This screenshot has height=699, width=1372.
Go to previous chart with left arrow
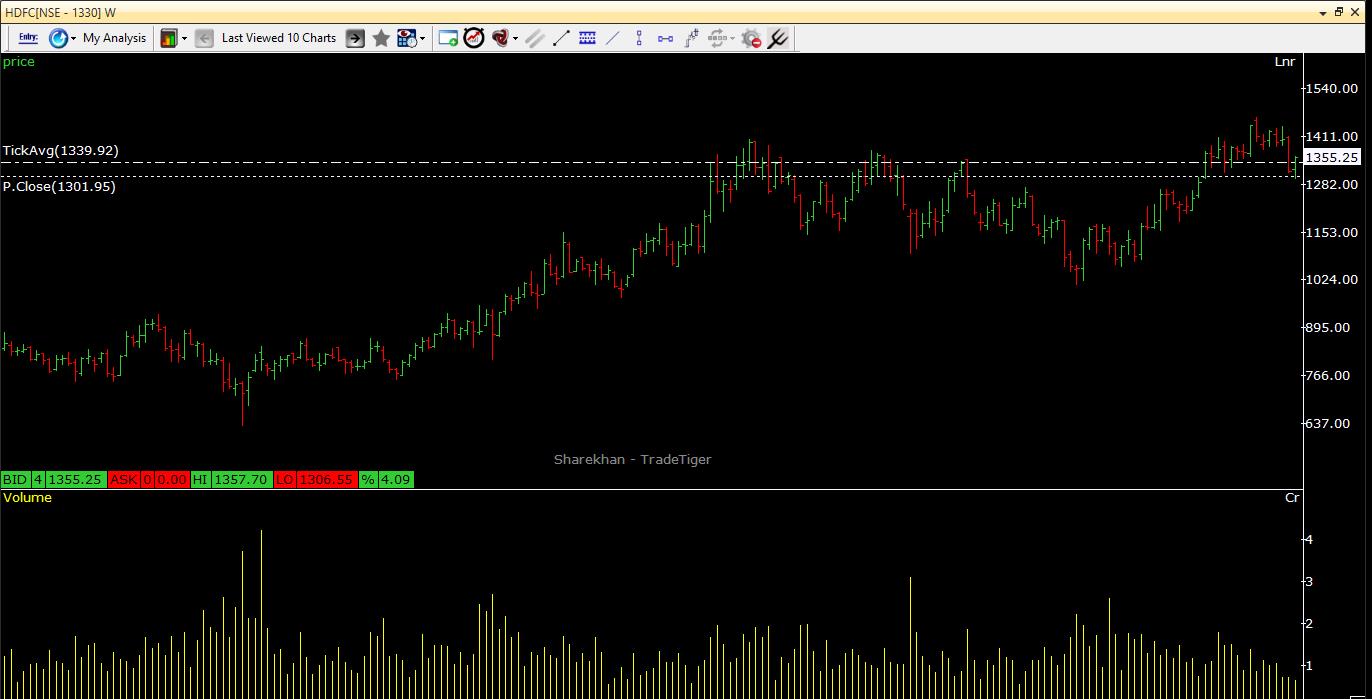[x=204, y=38]
